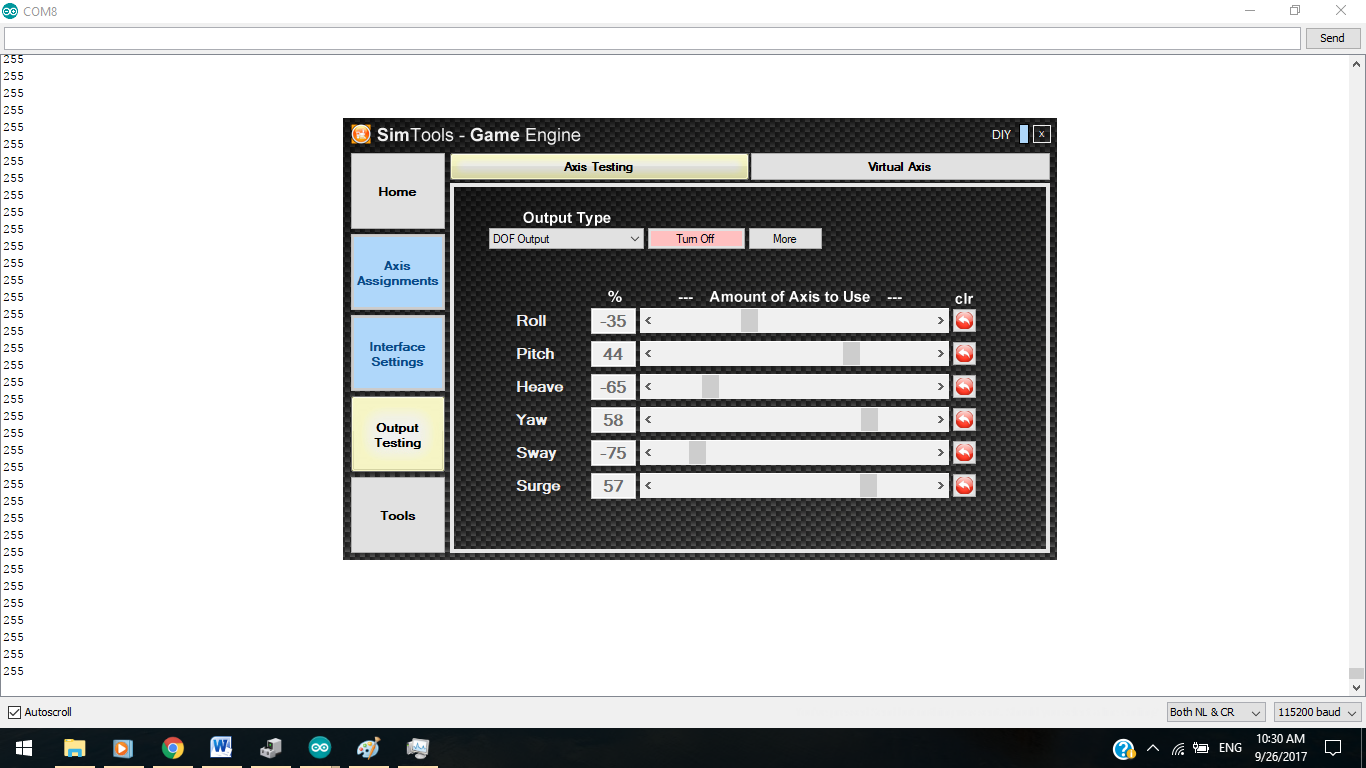Click the Pitch slider right arrow
Screen dimensions: 1366x768
(941, 354)
